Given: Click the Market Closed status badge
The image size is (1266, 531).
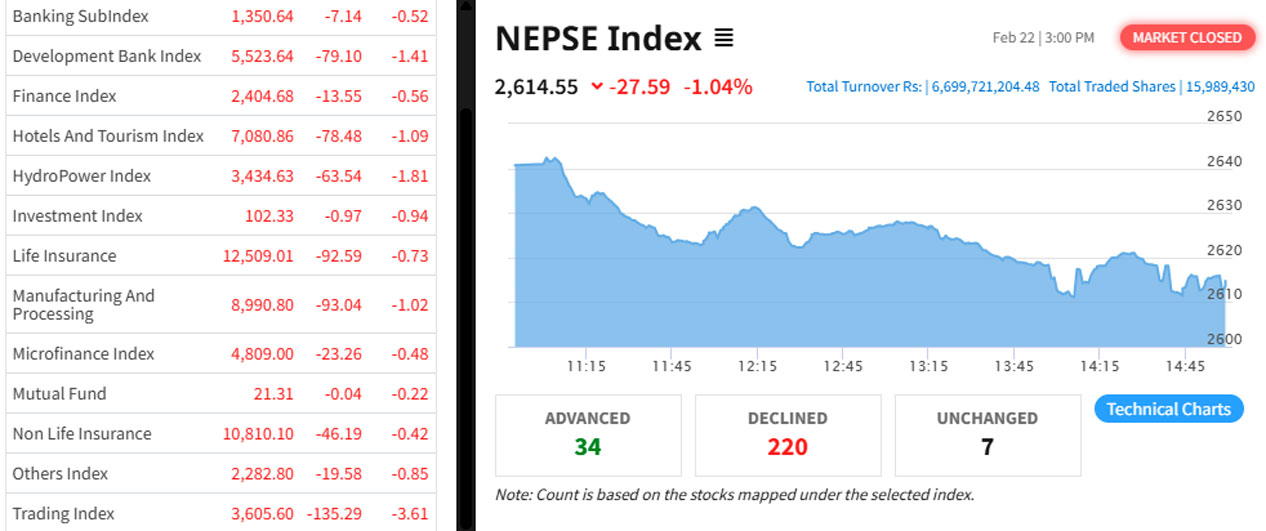Looking at the screenshot, I should 1187,38.
